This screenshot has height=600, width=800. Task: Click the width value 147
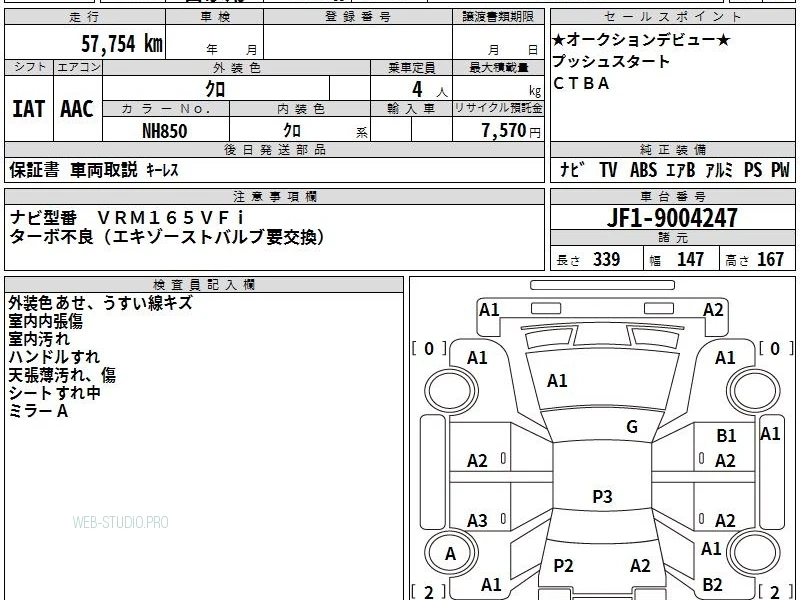pos(690,259)
